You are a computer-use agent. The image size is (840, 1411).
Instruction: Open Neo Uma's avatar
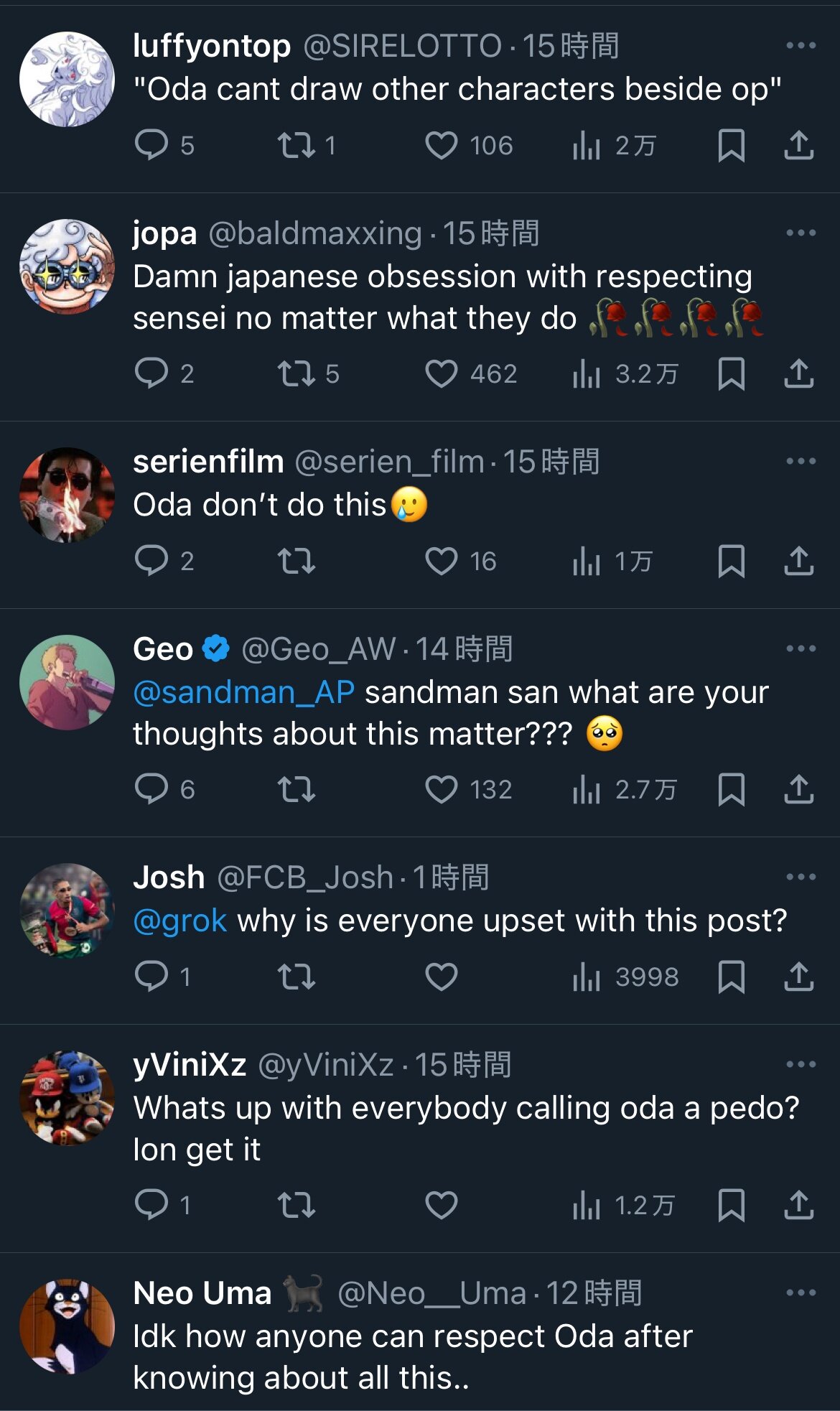click(67, 1326)
